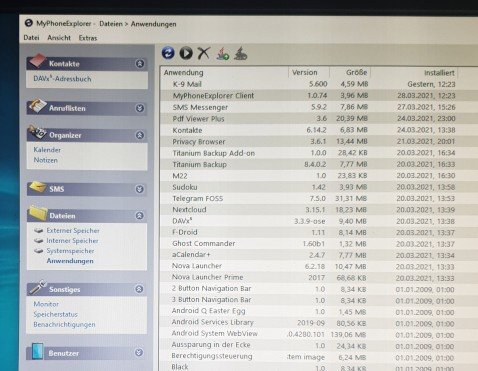Click the blue refresh icon in toolbar
Screen dimensions: 478x371
pyautogui.click(x=168, y=53)
